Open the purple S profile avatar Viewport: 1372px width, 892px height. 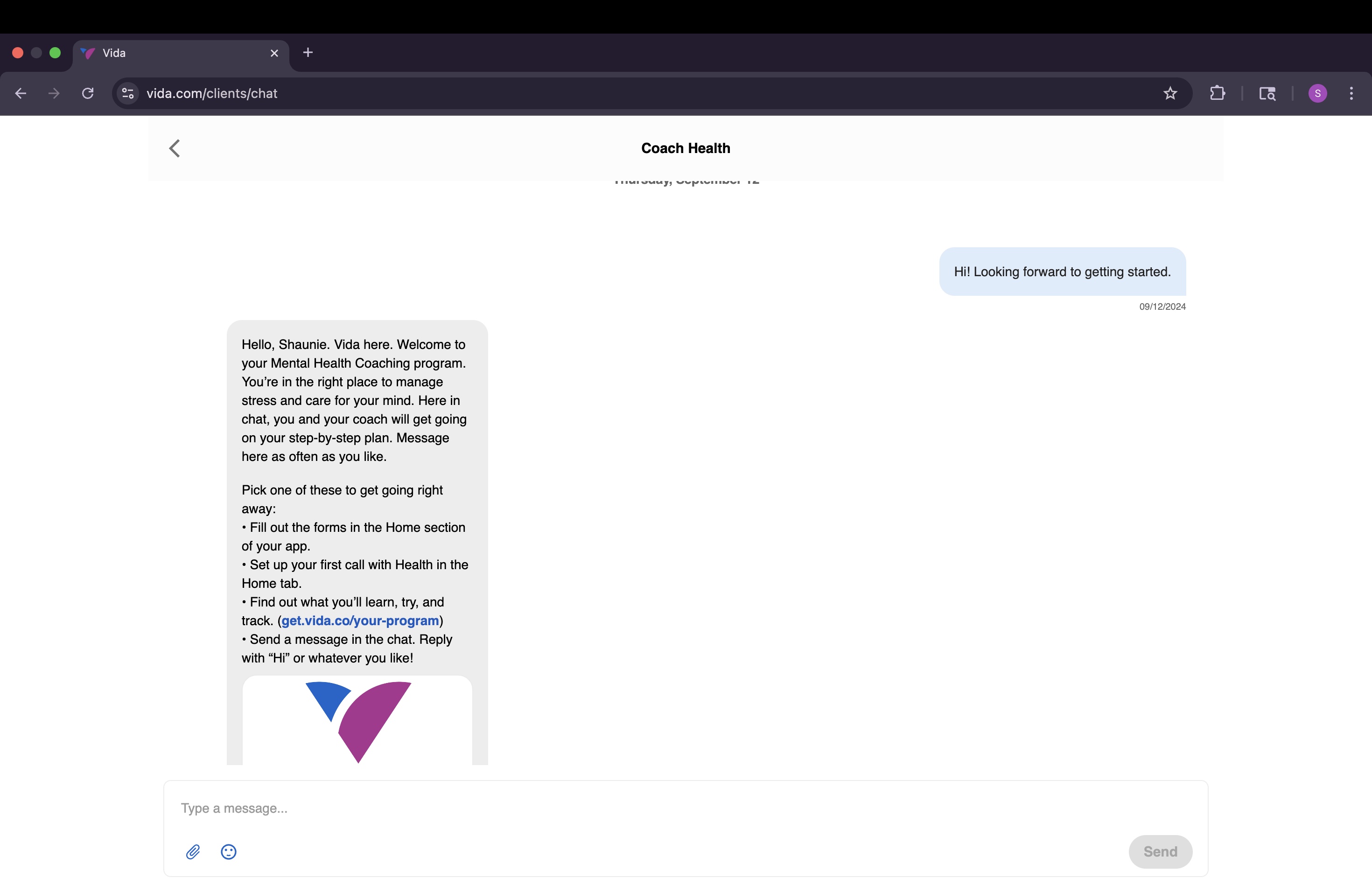[x=1317, y=93]
